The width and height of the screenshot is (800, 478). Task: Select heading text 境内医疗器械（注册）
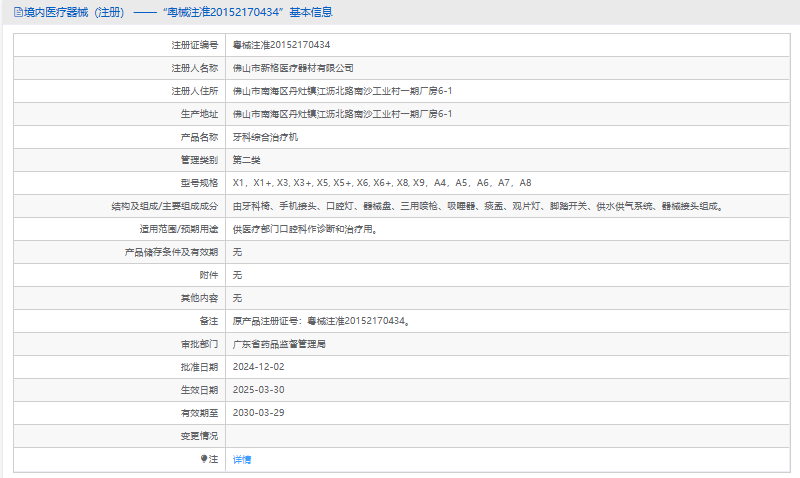click(74, 12)
